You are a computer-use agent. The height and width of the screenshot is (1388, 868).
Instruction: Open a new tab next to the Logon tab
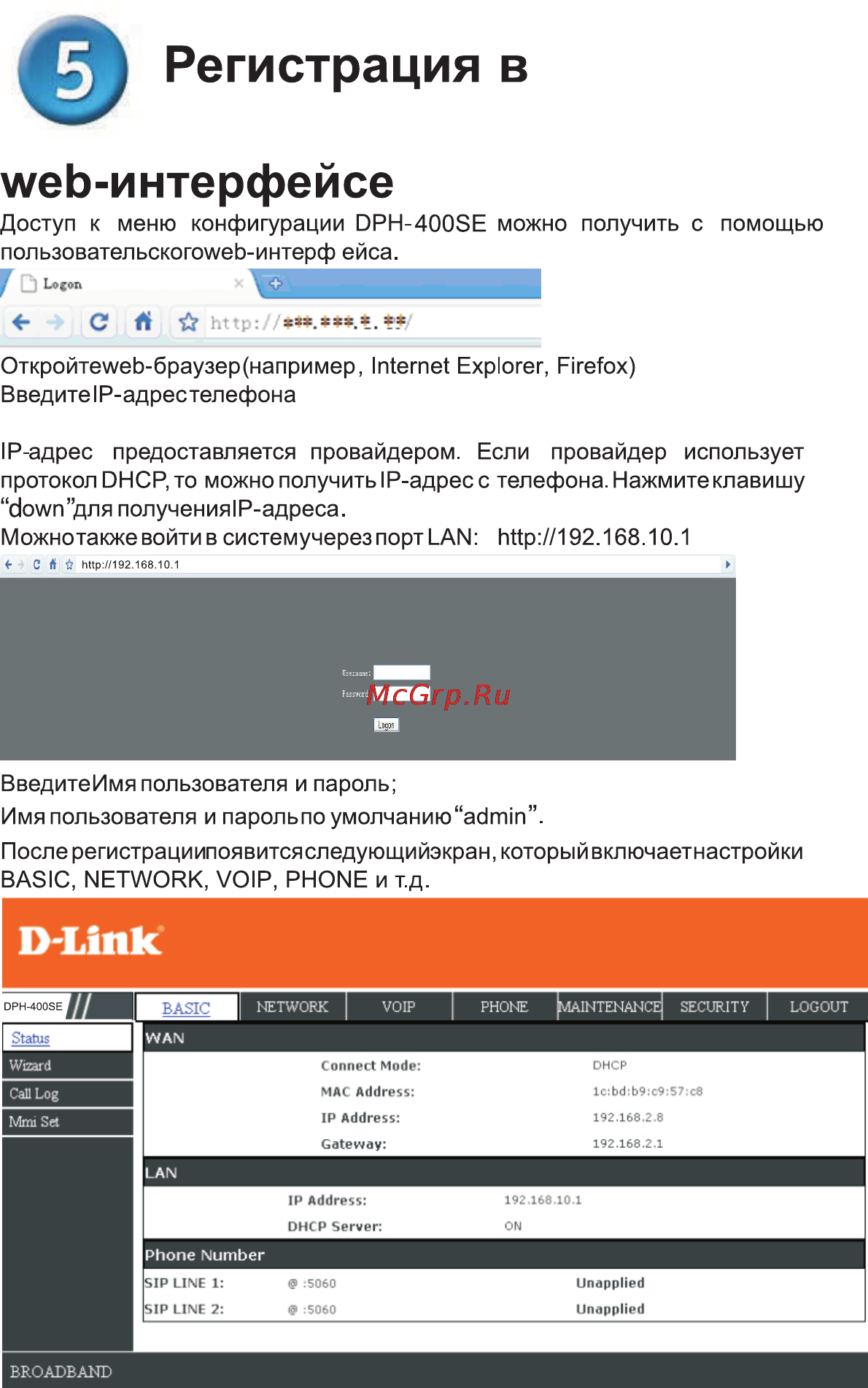coord(276,283)
